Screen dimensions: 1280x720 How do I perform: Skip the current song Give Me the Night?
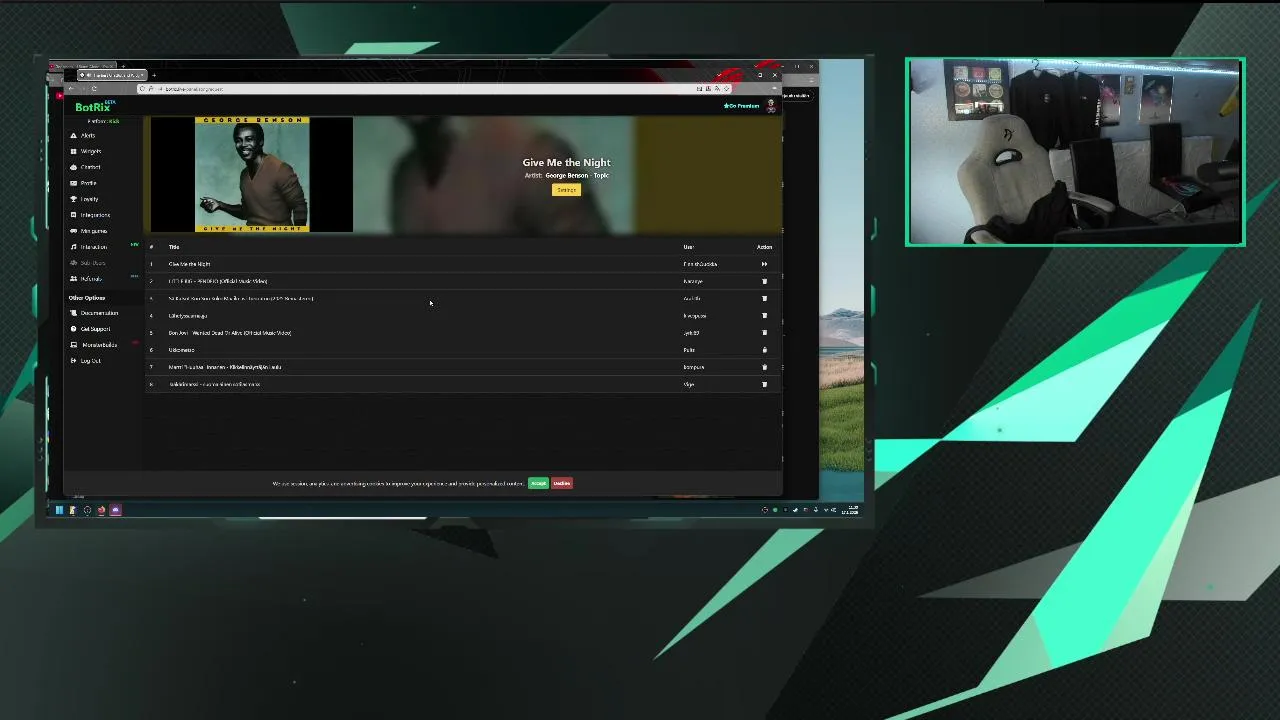click(x=764, y=264)
